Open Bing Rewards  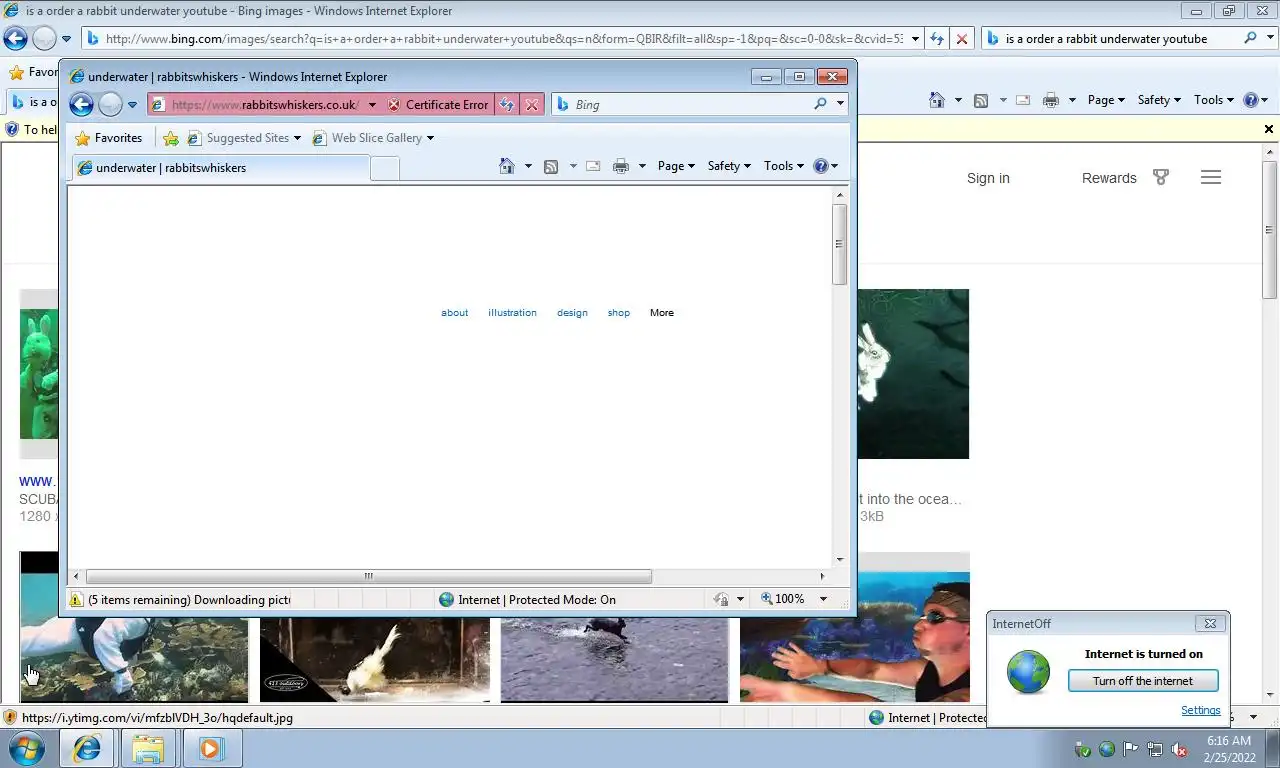(x=1125, y=178)
